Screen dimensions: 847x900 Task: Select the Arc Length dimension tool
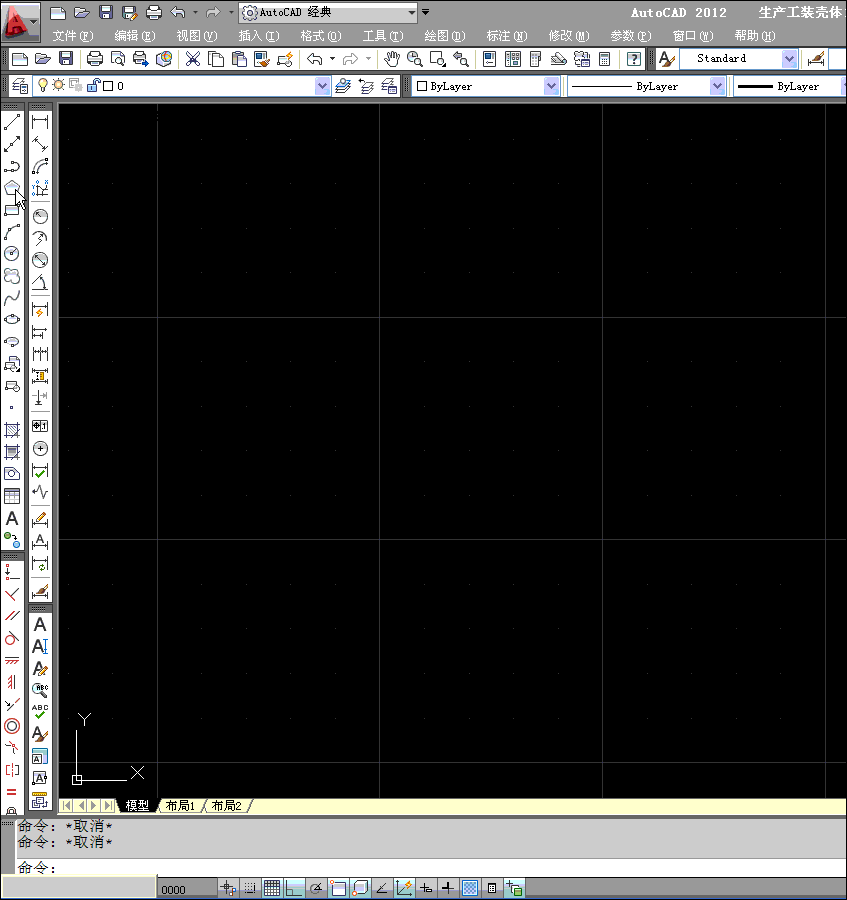[40, 166]
